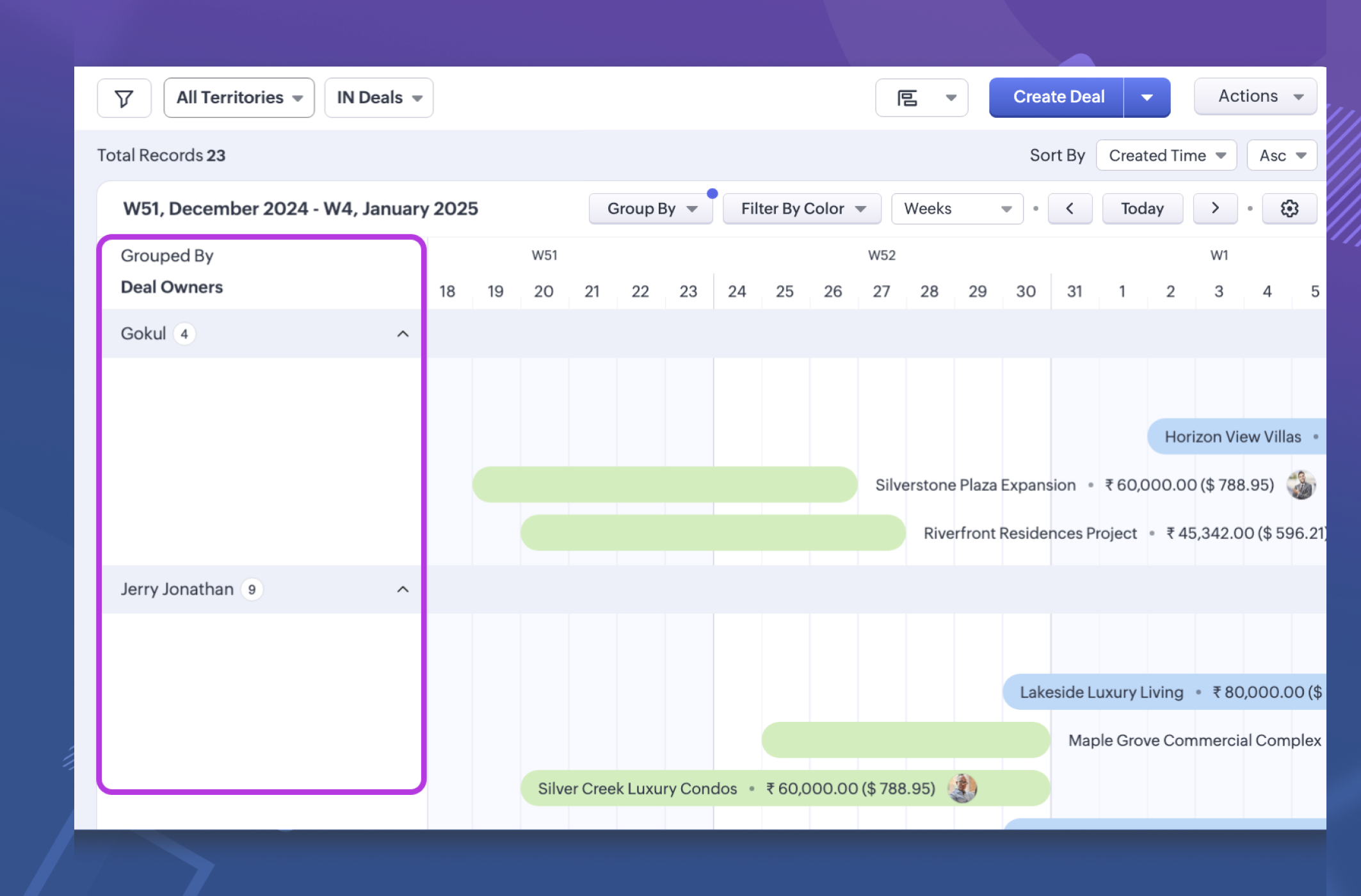Go to next period with right arrow
Screen dimensions: 1361x896
(x=1214, y=209)
